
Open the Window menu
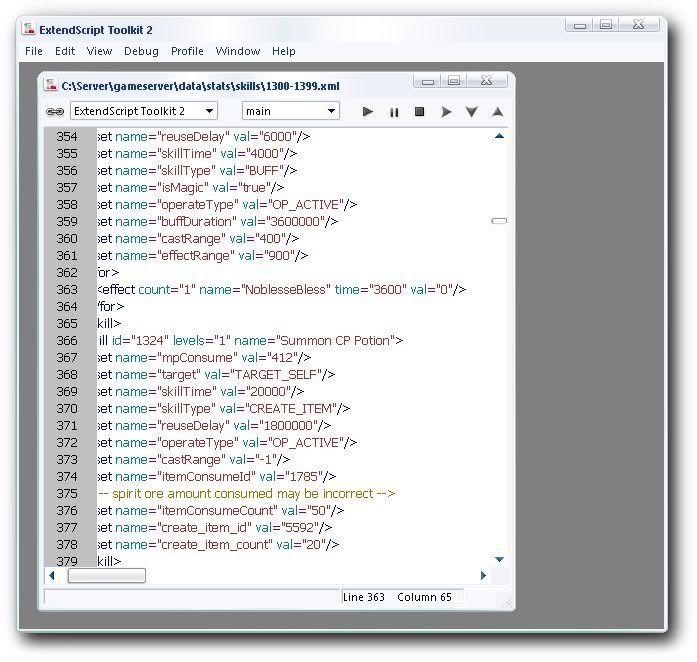[238, 51]
